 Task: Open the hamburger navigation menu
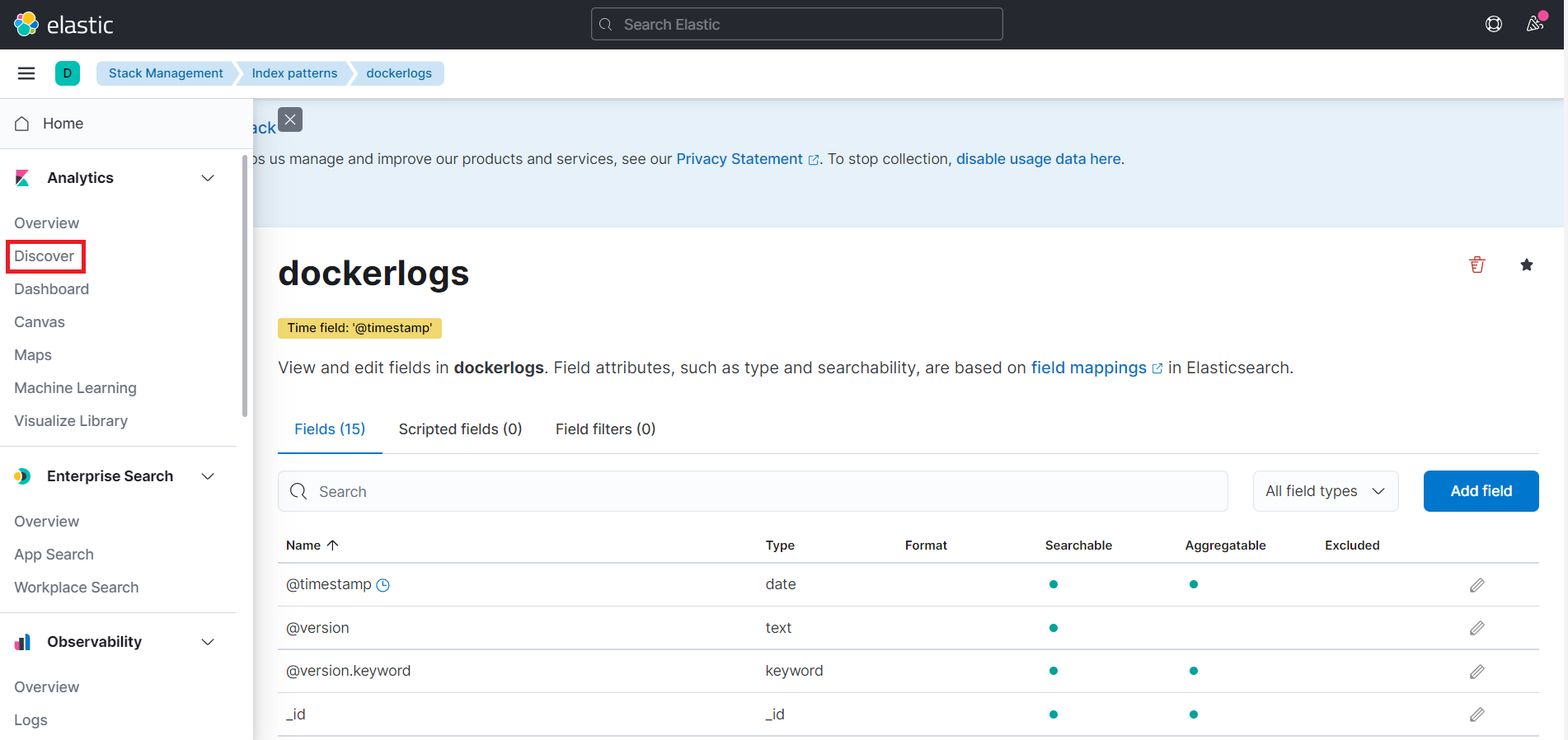(x=26, y=73)
